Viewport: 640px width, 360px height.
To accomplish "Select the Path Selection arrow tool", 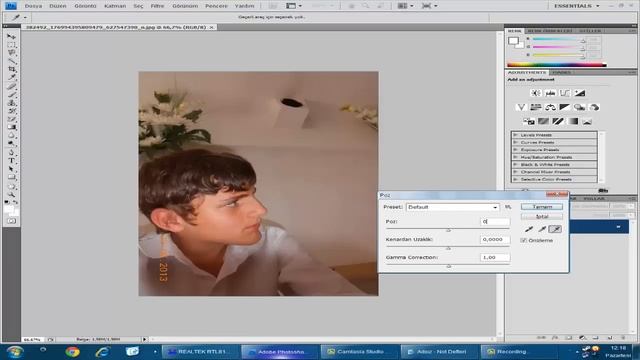I will [x=11, y=169].
